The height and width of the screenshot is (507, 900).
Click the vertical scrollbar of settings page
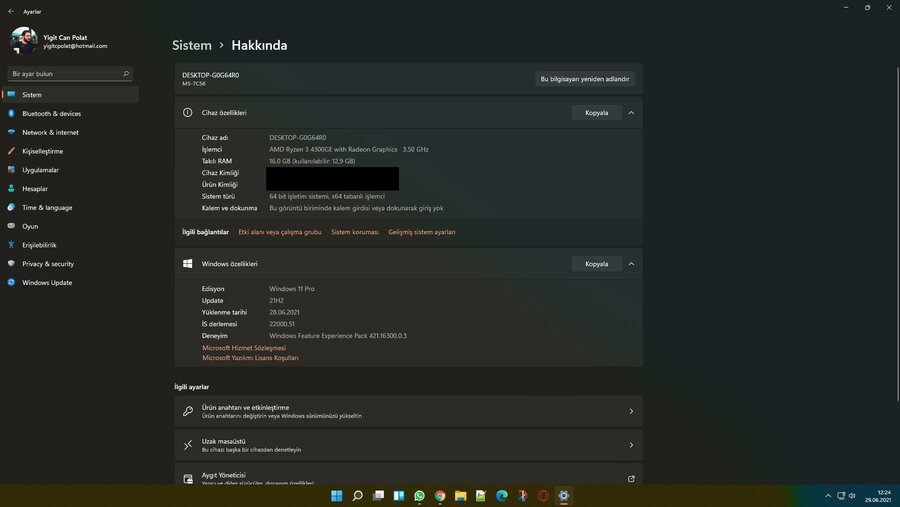point(898,234)
